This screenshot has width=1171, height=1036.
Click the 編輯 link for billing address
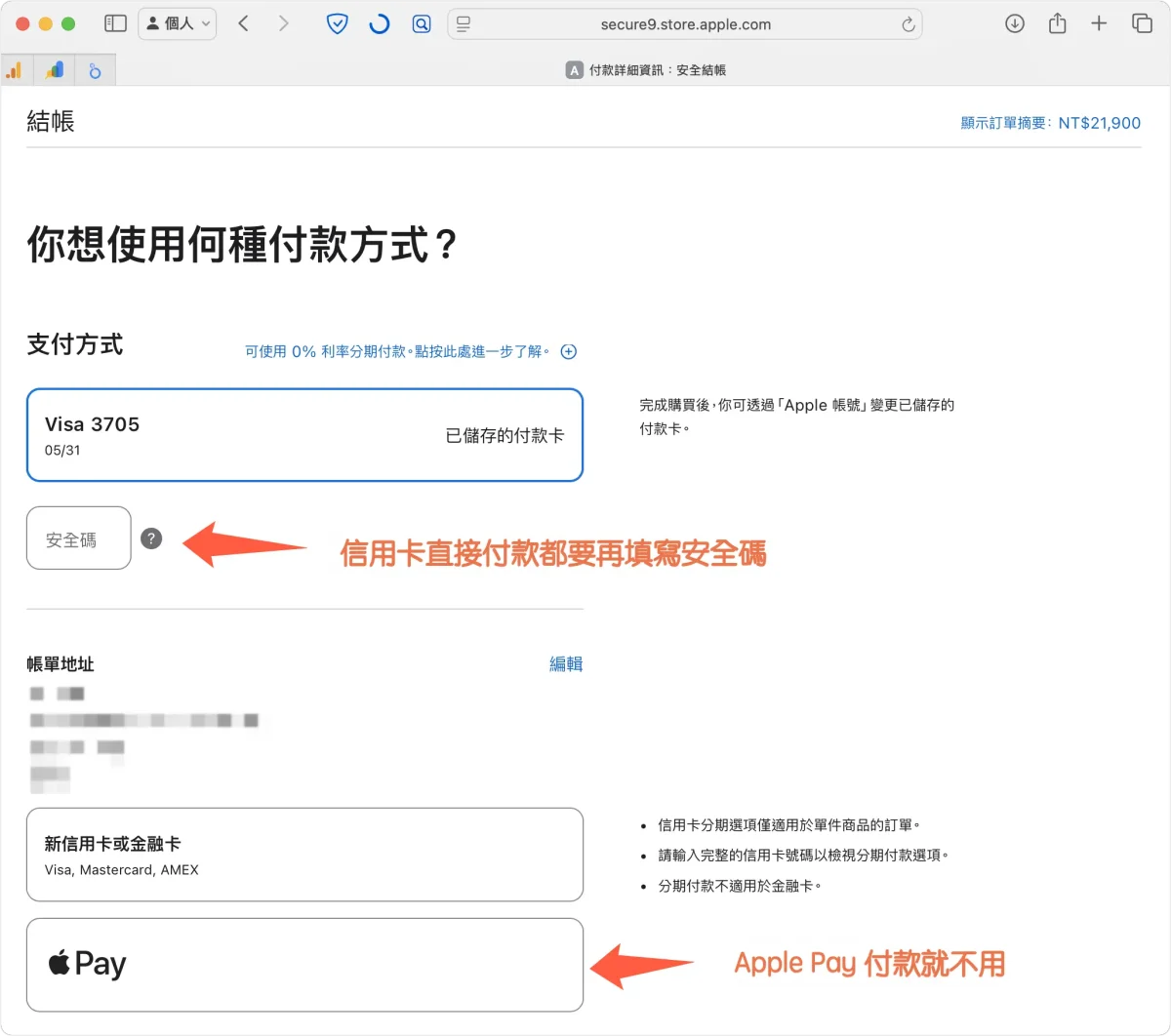click(566, 664)
